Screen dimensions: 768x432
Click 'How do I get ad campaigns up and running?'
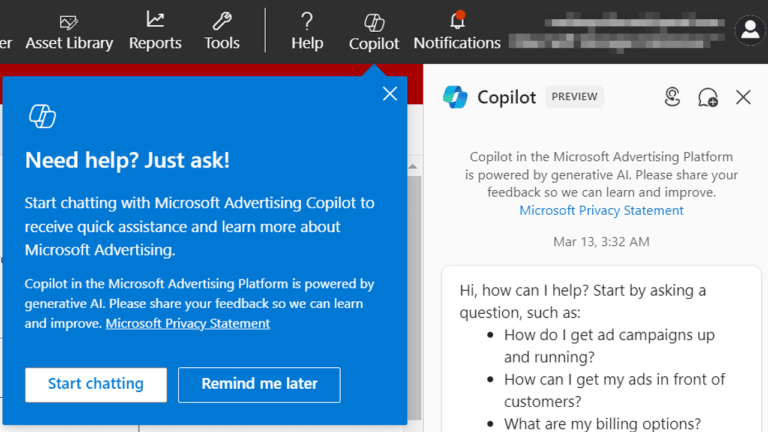coord(609,346)
